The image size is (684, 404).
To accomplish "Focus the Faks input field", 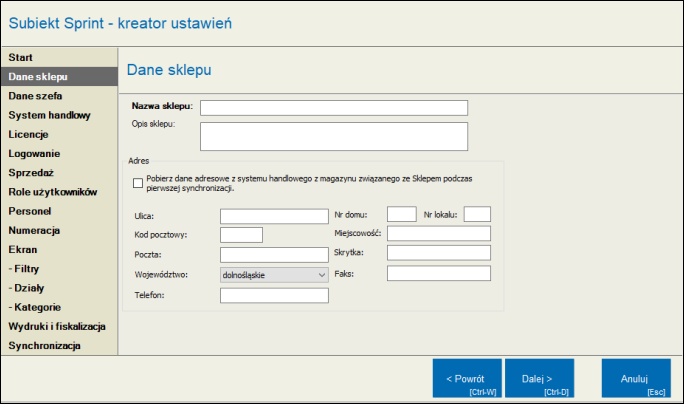I will pos(438,274).
